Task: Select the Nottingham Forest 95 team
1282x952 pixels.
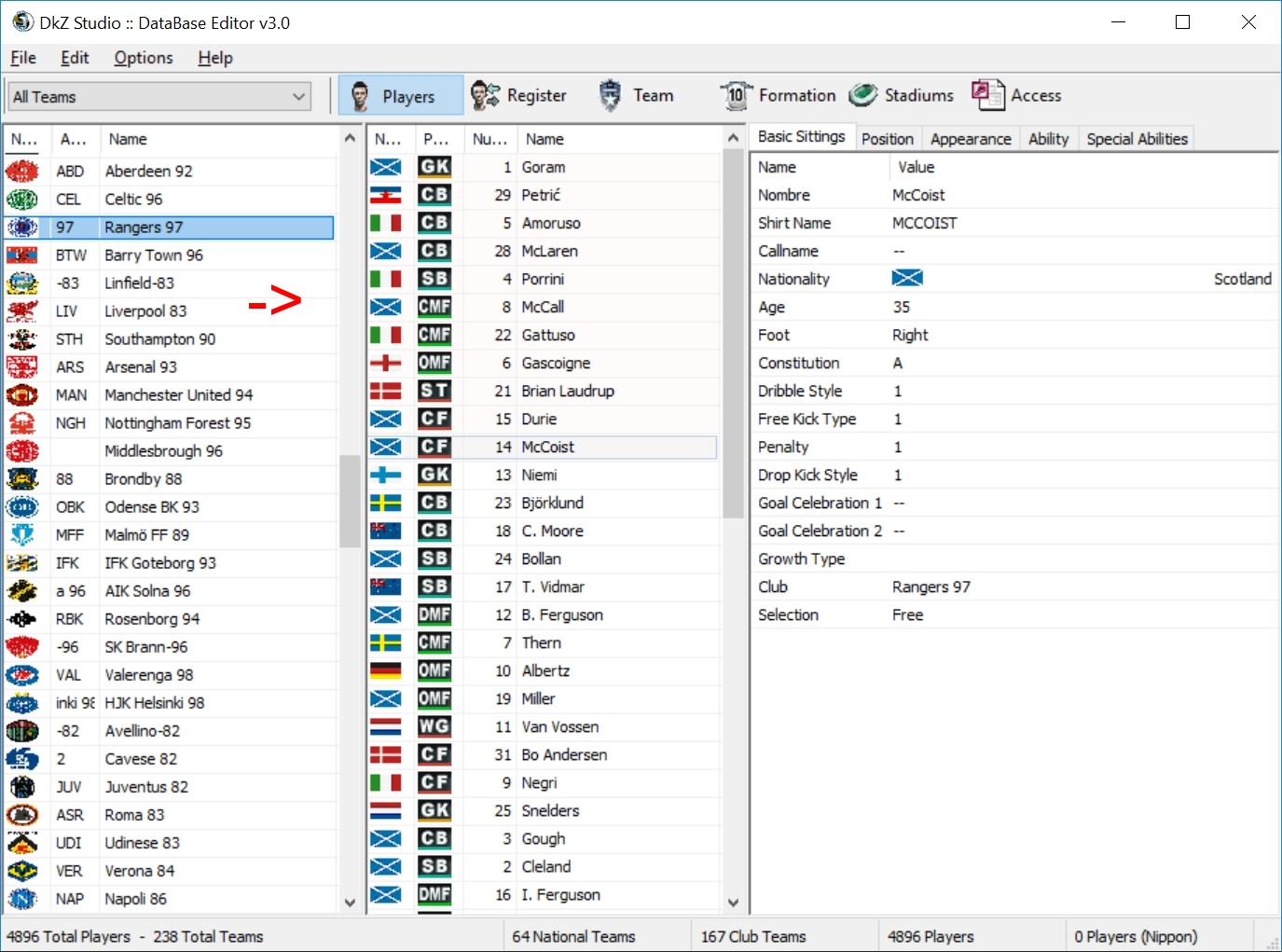Action: pos(169,423)
